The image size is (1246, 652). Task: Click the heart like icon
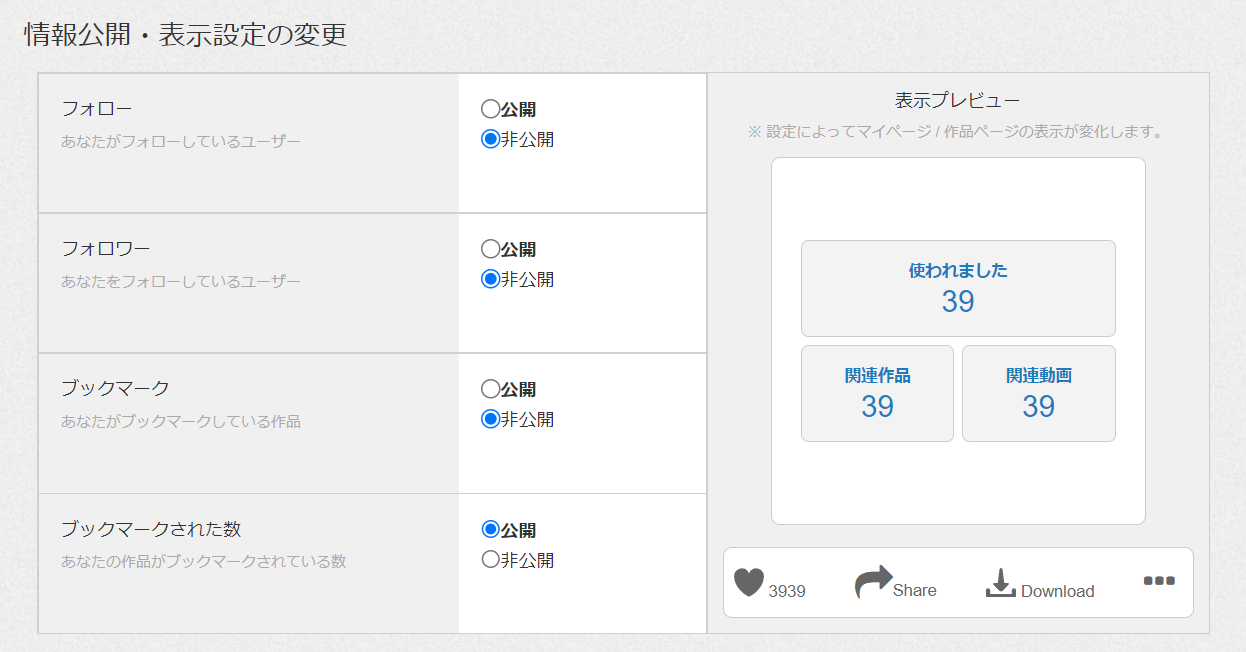click(x=748, y=582)
